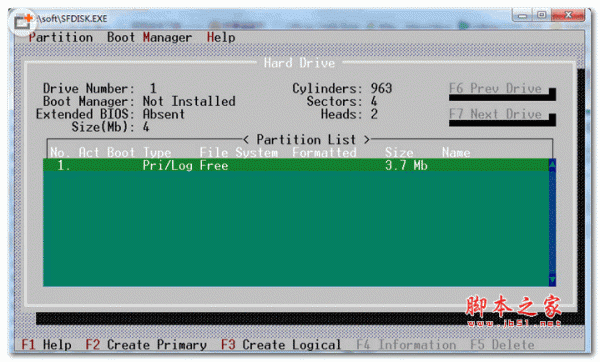Click the 'Formatted' column header
Image resolution: width=600 pixels, height=362 pixels.
[x=324, y=152]
